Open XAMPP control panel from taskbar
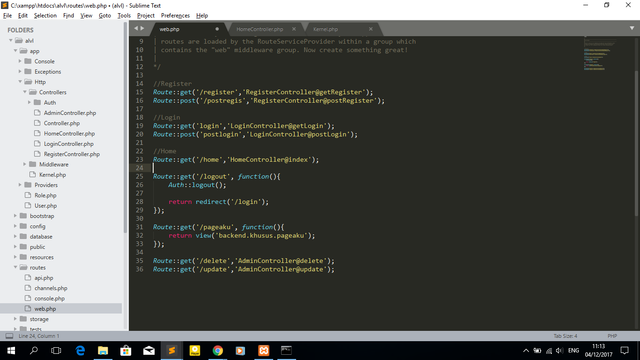This screenshot has height=360, width=640. coord(264,350)
